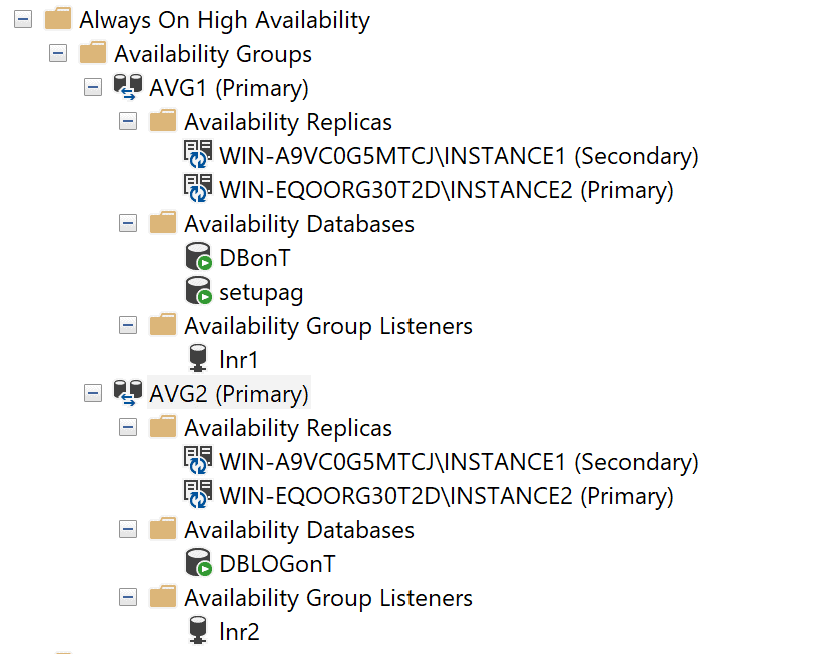Viewport: 816px width, 654px height.
Task: Click the AVG2 availability group icon
Action: pyautogui.click(x=127, y=394)
